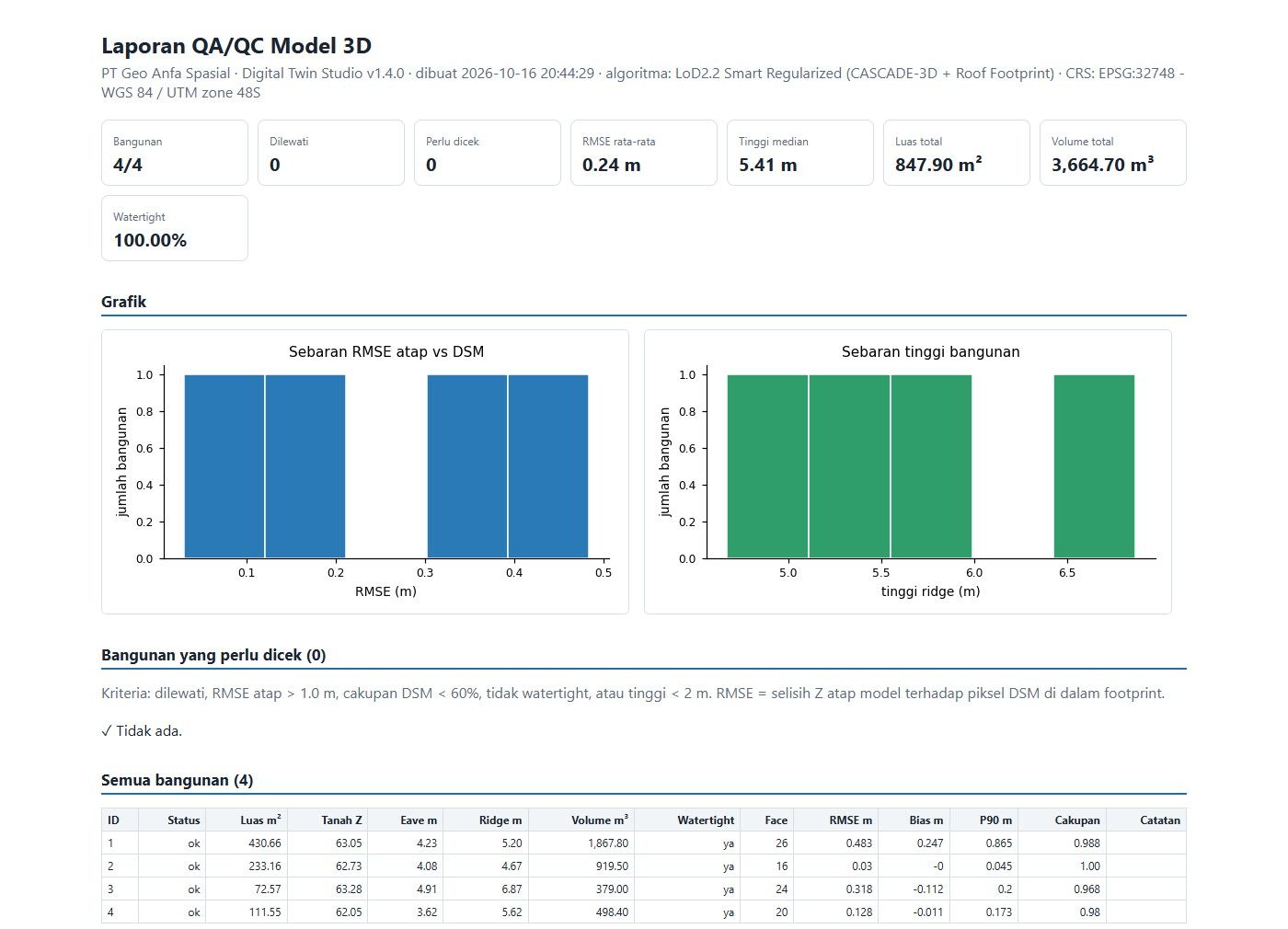Click the Volume total value "3,664.70 m³"
The height and width of the screenshot is (929, 1288).
1102,166
